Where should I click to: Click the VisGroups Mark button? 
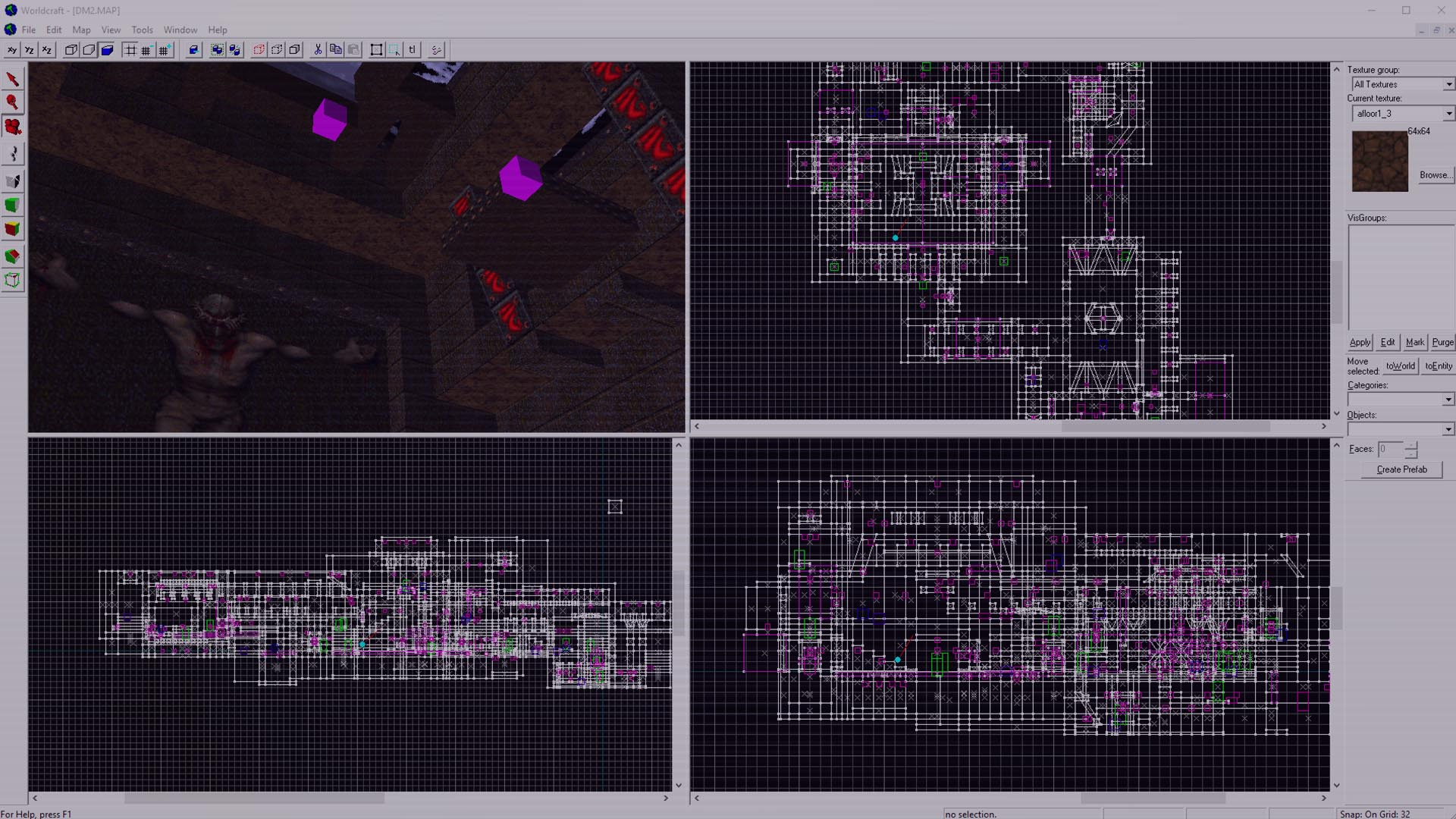click(x=1415, y=343)
